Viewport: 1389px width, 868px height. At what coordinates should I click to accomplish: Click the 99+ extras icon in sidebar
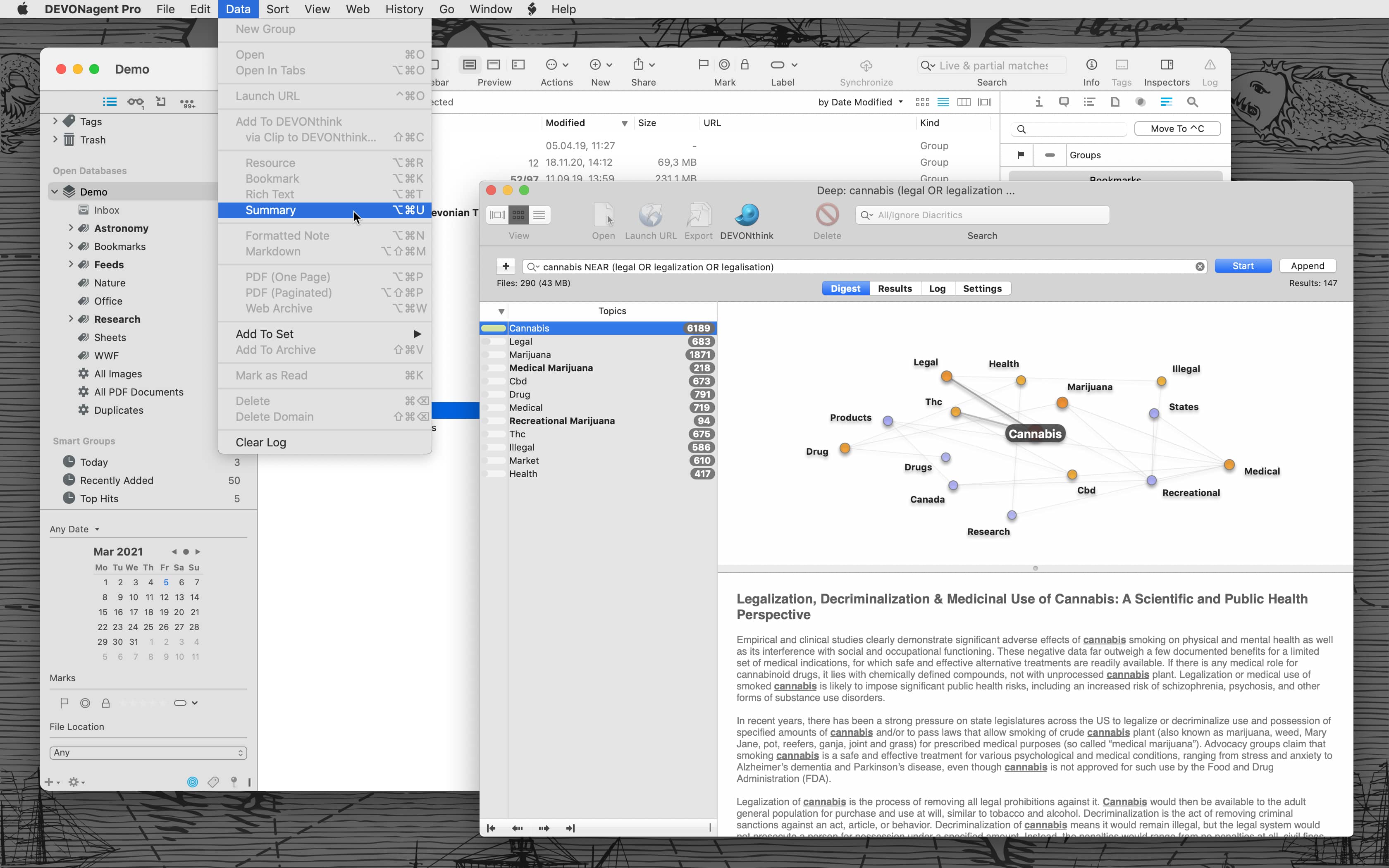coord(187,103)
